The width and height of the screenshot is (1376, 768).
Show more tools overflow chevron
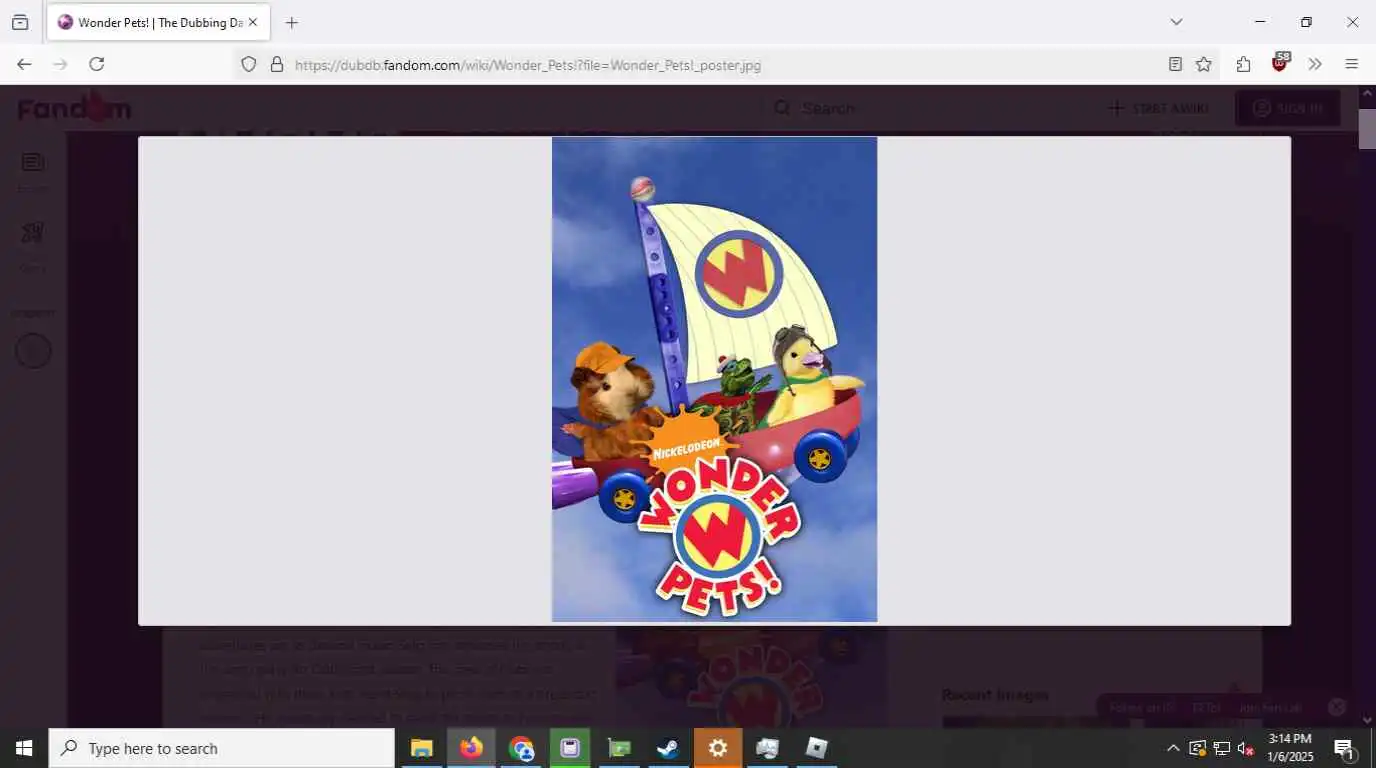click(x=1315, y=64)
